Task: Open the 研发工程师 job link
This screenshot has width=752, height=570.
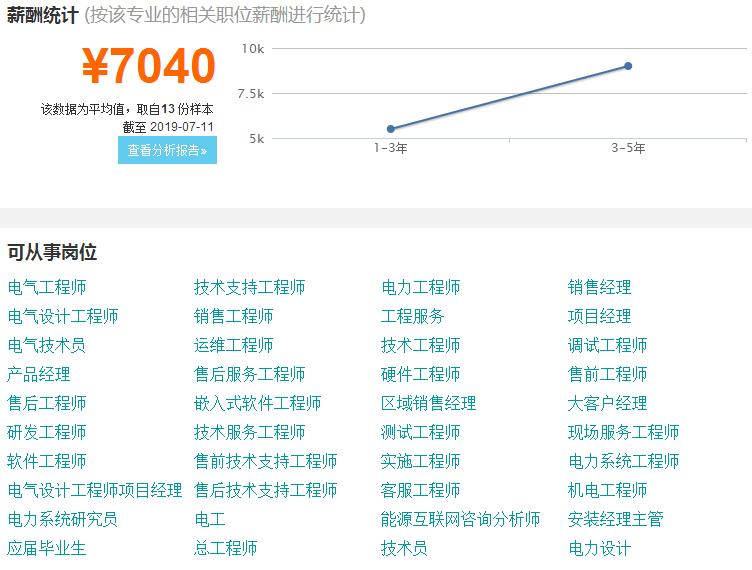Action: click(47, 432)
